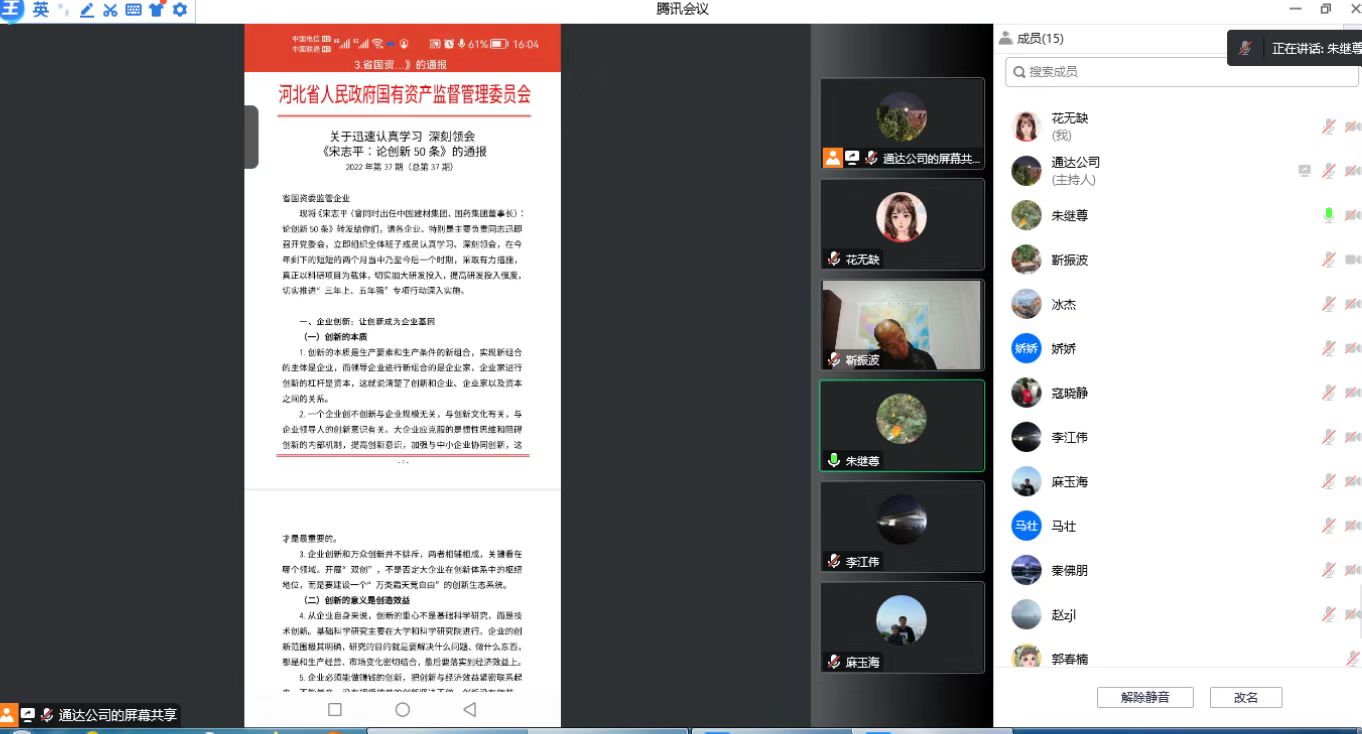Tap the square recent-apps button on the shared phone
The width and height of the screenshot is (1362, 734).
pyautogui.click(x=335, y=710)
